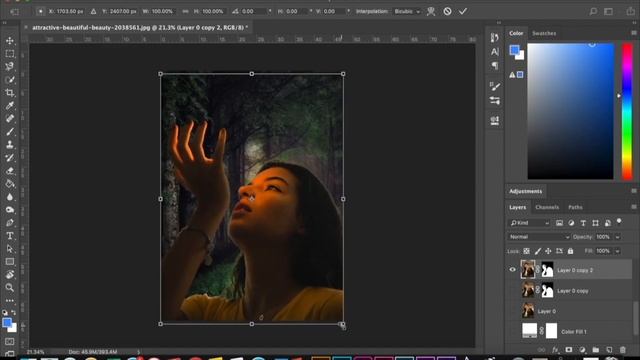
Task: Switch to the Channels tab
Action: 547,207
